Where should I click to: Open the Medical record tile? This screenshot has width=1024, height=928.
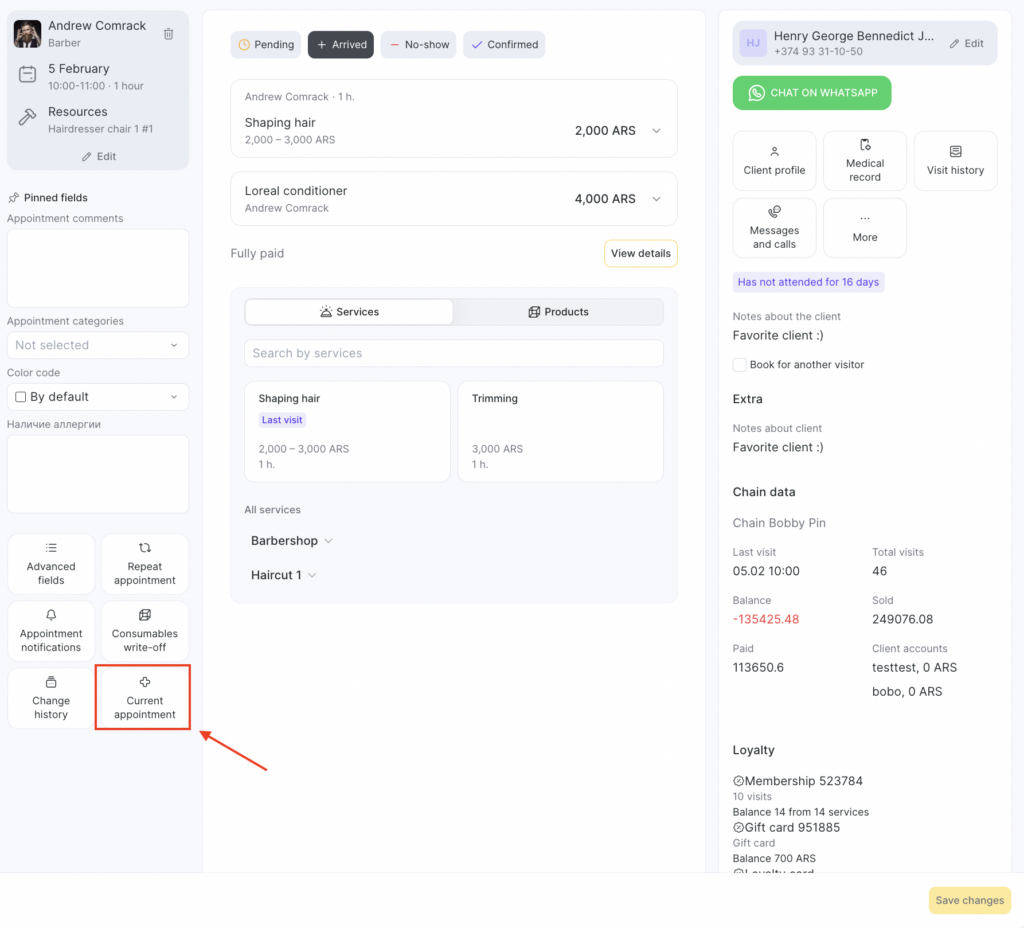coord(865,161)
